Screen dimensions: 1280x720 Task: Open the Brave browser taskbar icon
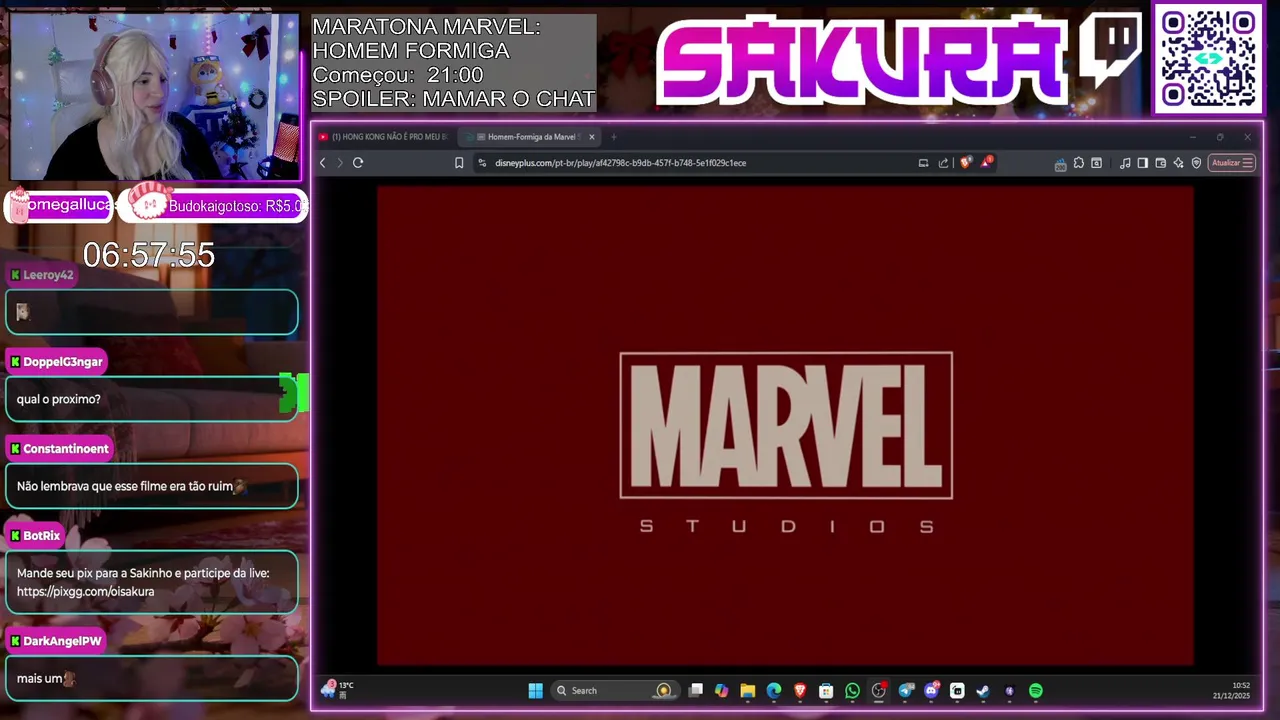800,691
